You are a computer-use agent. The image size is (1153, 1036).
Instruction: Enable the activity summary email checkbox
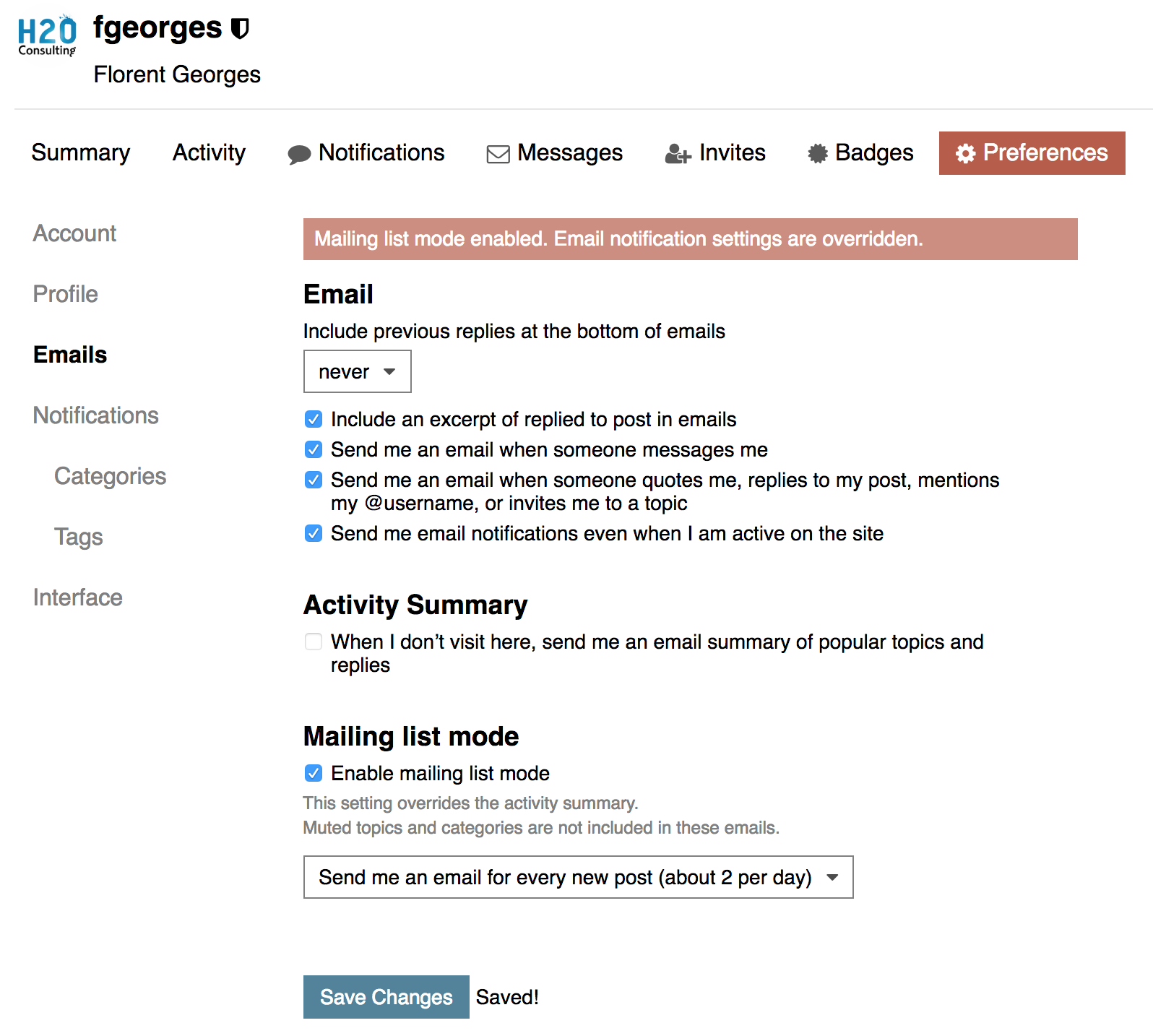point(314,642)
